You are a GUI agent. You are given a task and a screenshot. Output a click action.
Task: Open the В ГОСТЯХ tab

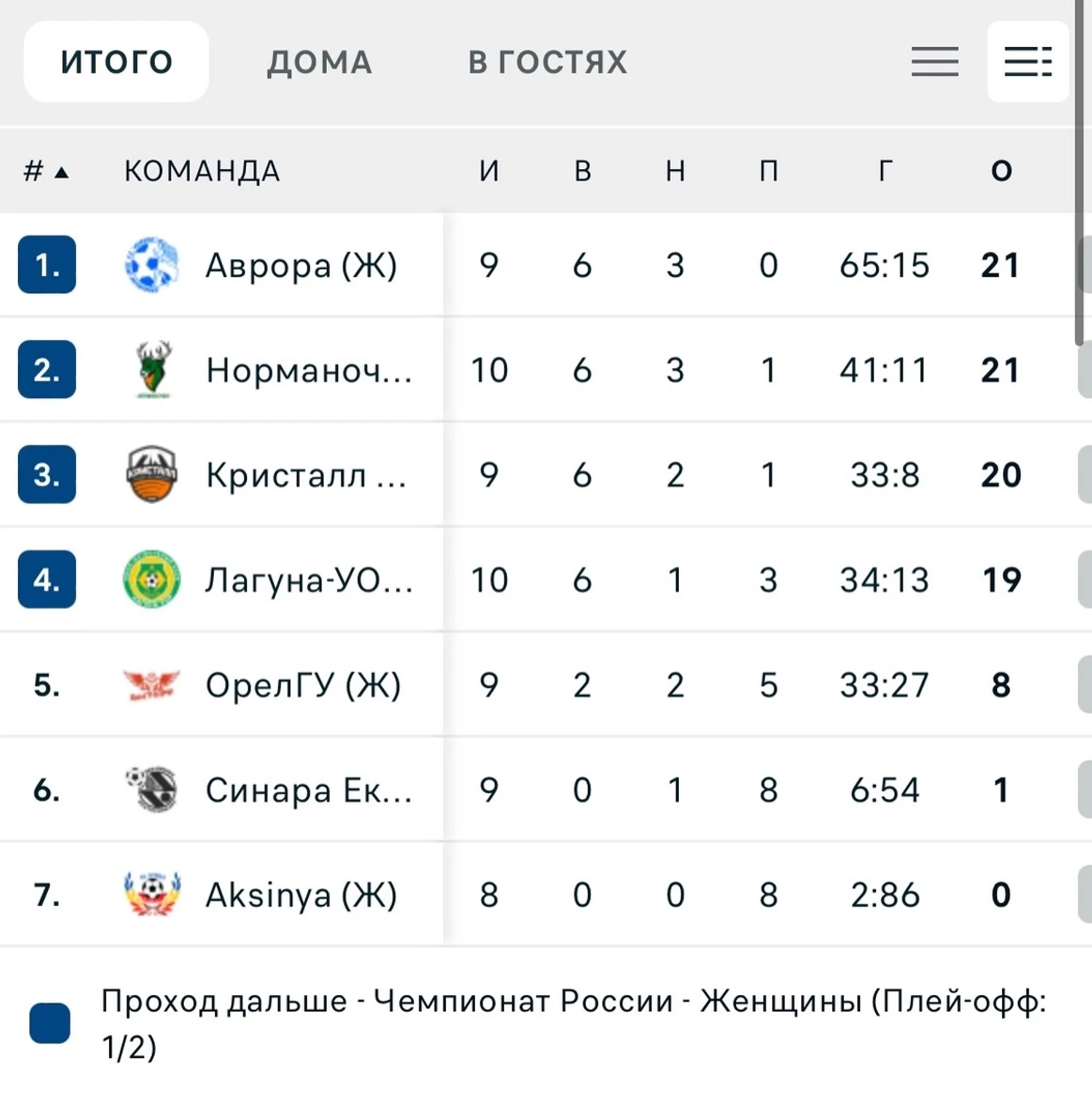tap(547, 62)
